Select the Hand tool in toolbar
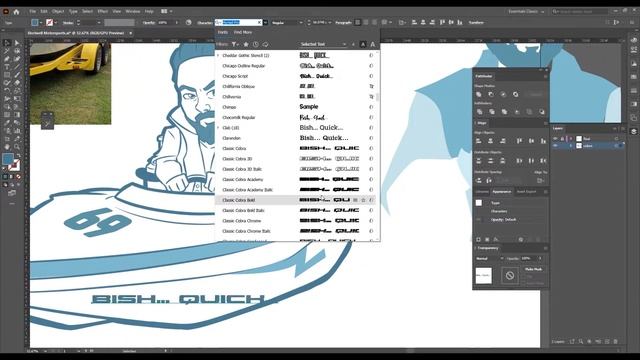The width and height of the screenshot is (640, 360). point(7,147)
